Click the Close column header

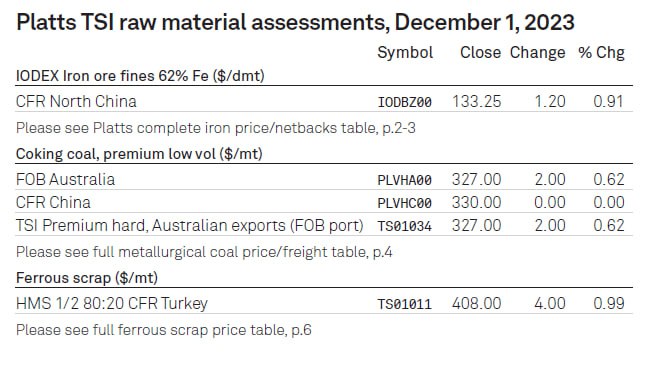(x=480, y=53)
